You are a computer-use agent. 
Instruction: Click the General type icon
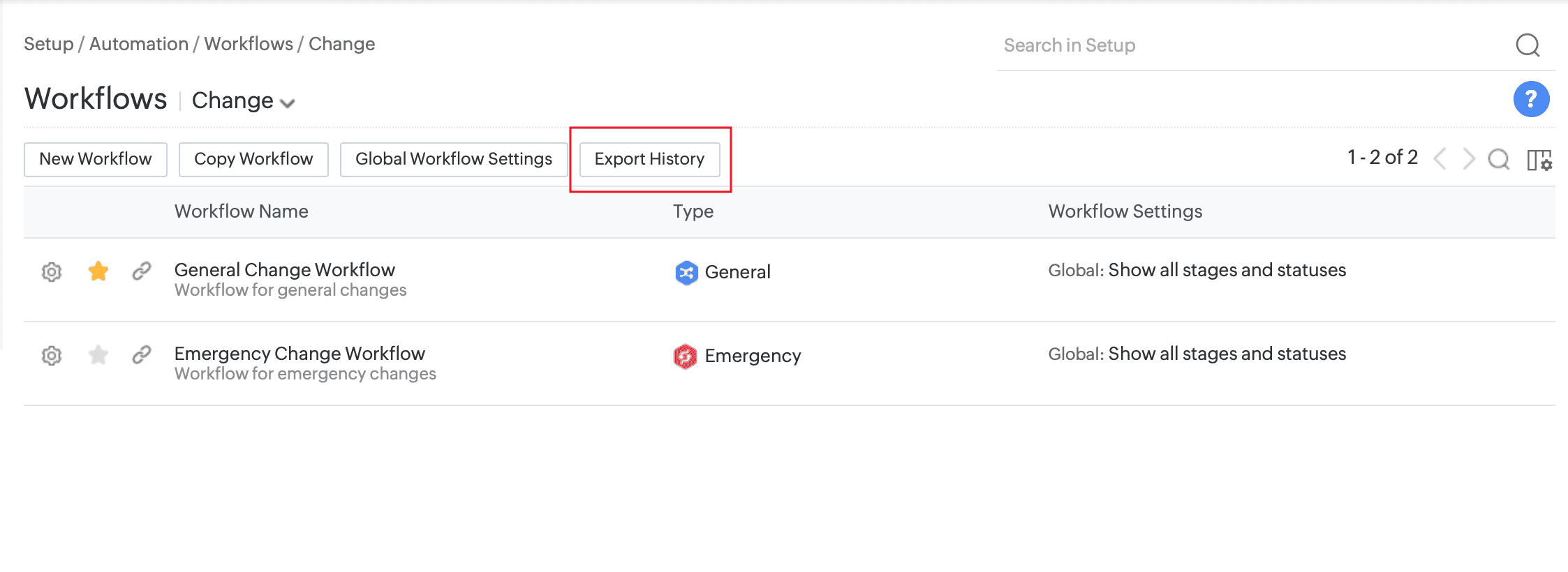(x=686, y=273)
